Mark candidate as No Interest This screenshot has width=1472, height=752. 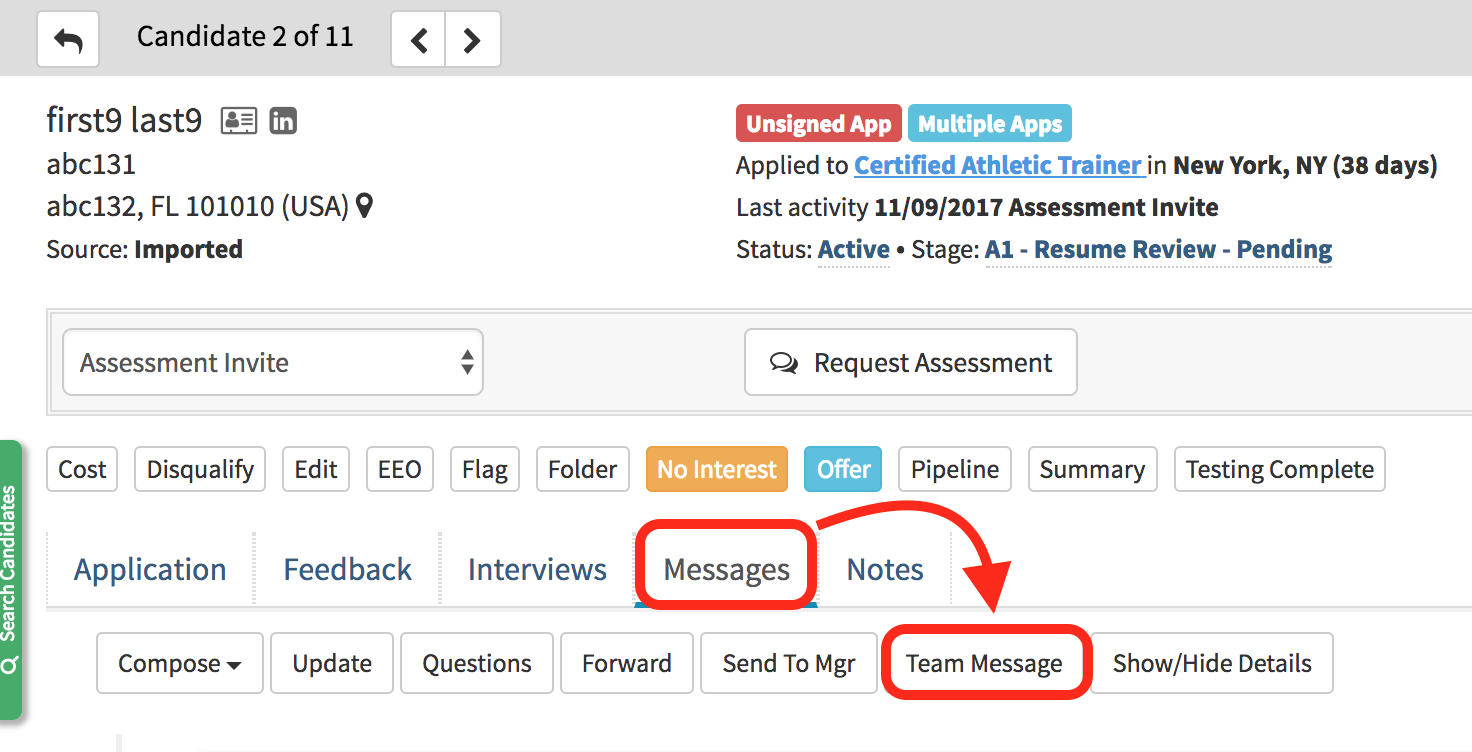[x=716, y=469]
